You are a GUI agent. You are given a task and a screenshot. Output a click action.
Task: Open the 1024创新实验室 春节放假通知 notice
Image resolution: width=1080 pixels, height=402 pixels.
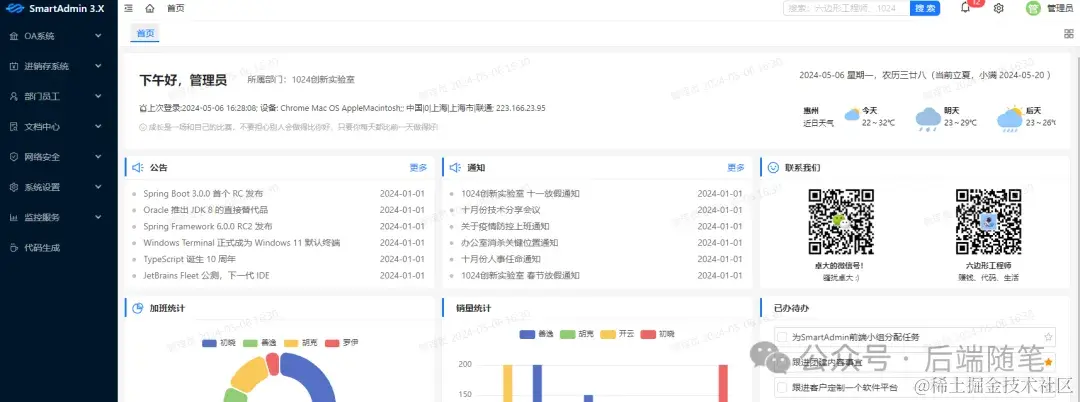[520, 275]
